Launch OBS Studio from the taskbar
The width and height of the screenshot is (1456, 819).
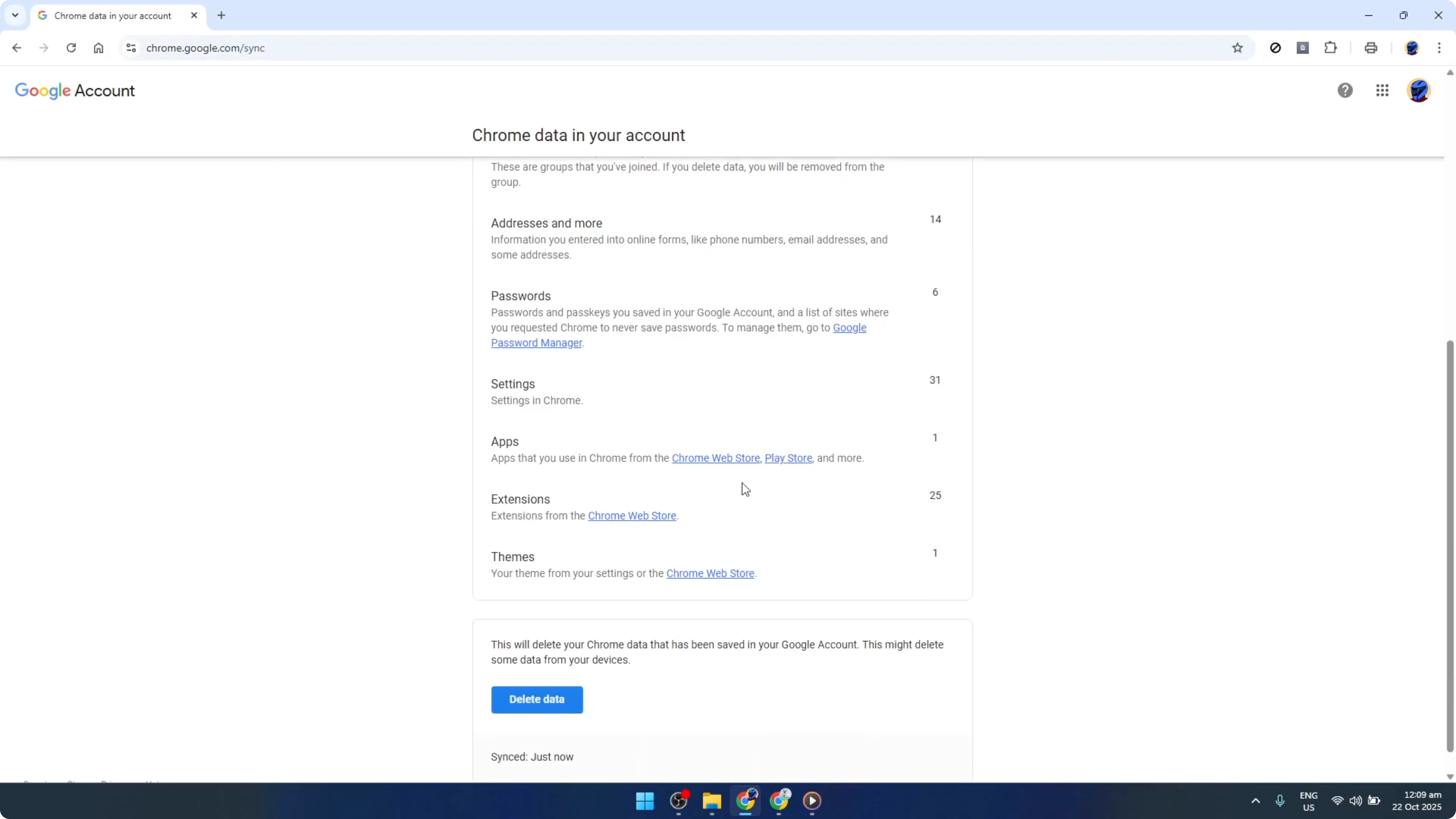click(678, 802)
